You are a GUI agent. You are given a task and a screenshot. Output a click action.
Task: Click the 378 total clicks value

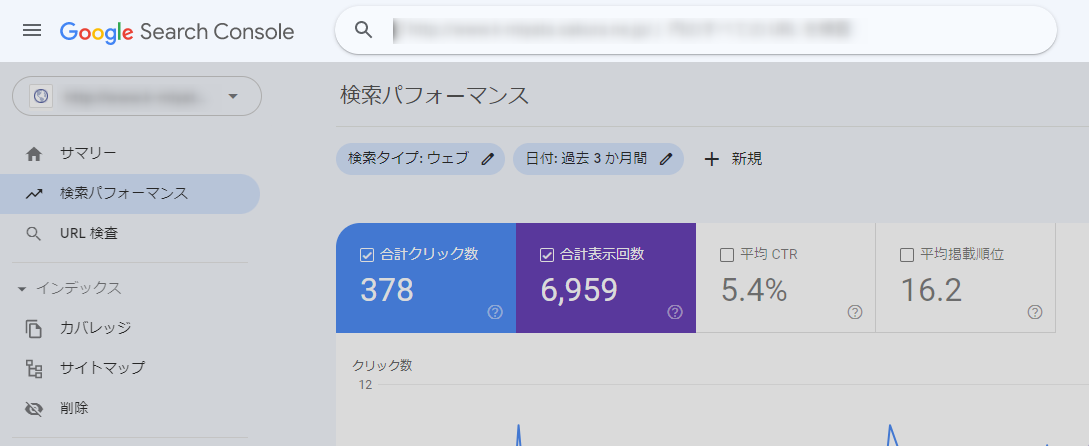(387, 290)
